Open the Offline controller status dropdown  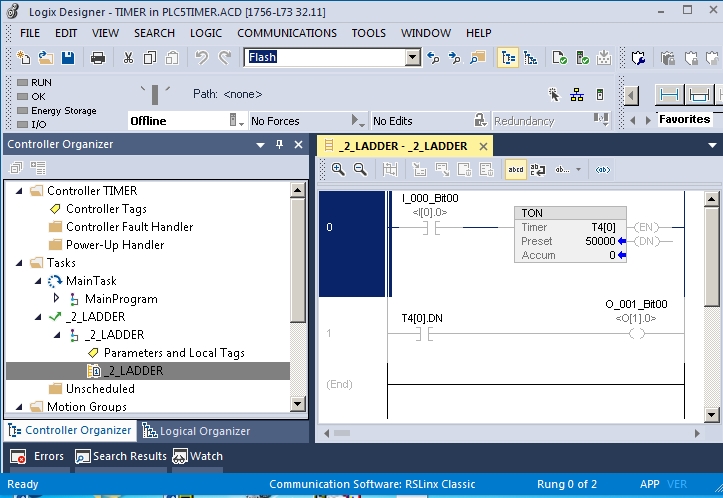point(237,121)
